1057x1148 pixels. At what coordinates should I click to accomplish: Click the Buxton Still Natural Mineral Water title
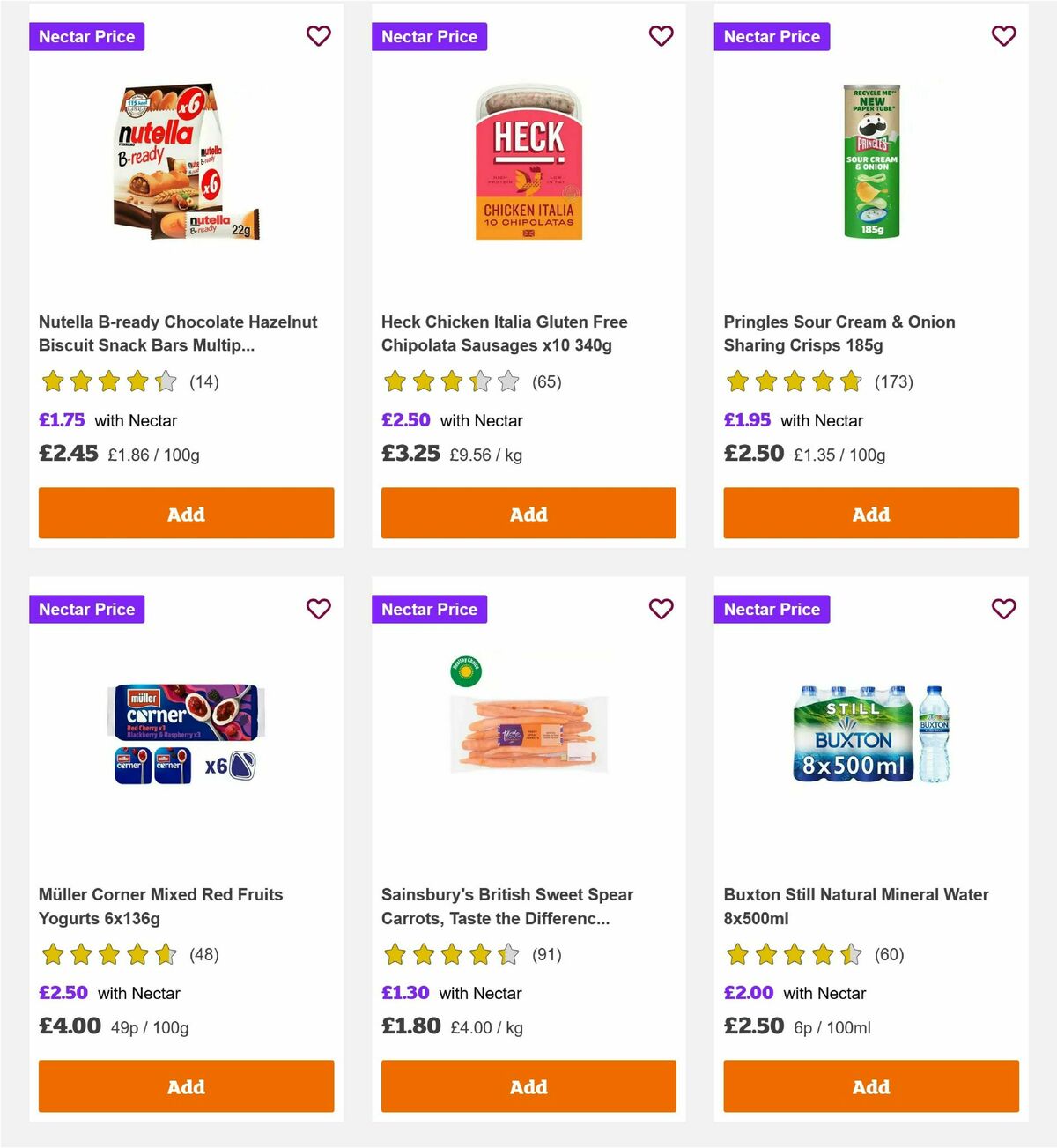(856, 906)
